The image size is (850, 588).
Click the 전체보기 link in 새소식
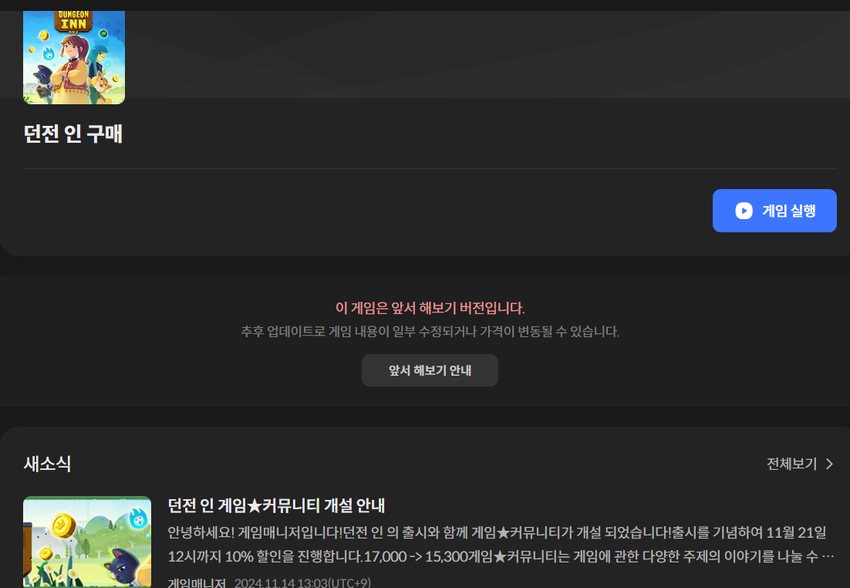pos(791,464)
